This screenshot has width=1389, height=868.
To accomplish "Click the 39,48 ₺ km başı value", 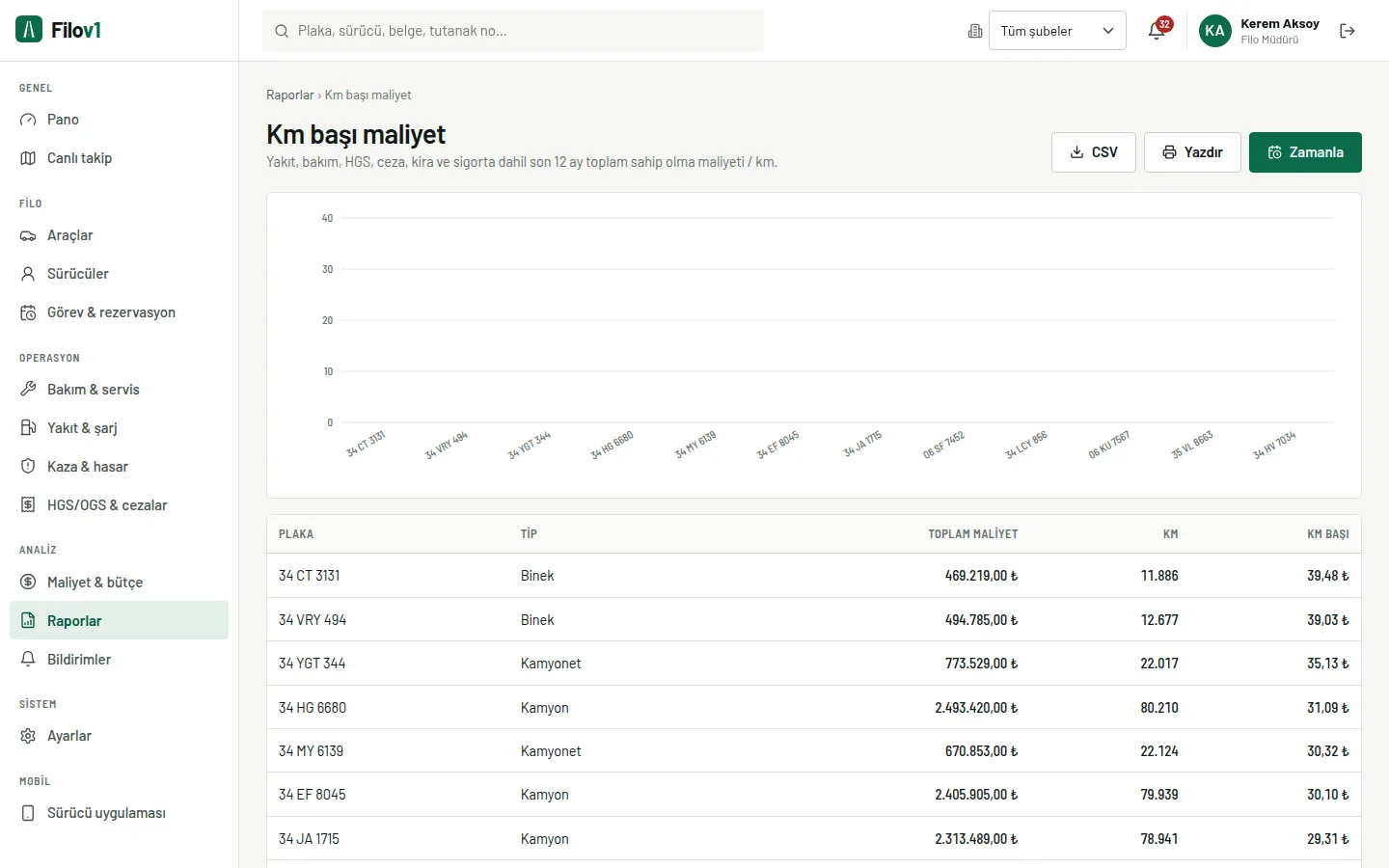I will 1328,576.
